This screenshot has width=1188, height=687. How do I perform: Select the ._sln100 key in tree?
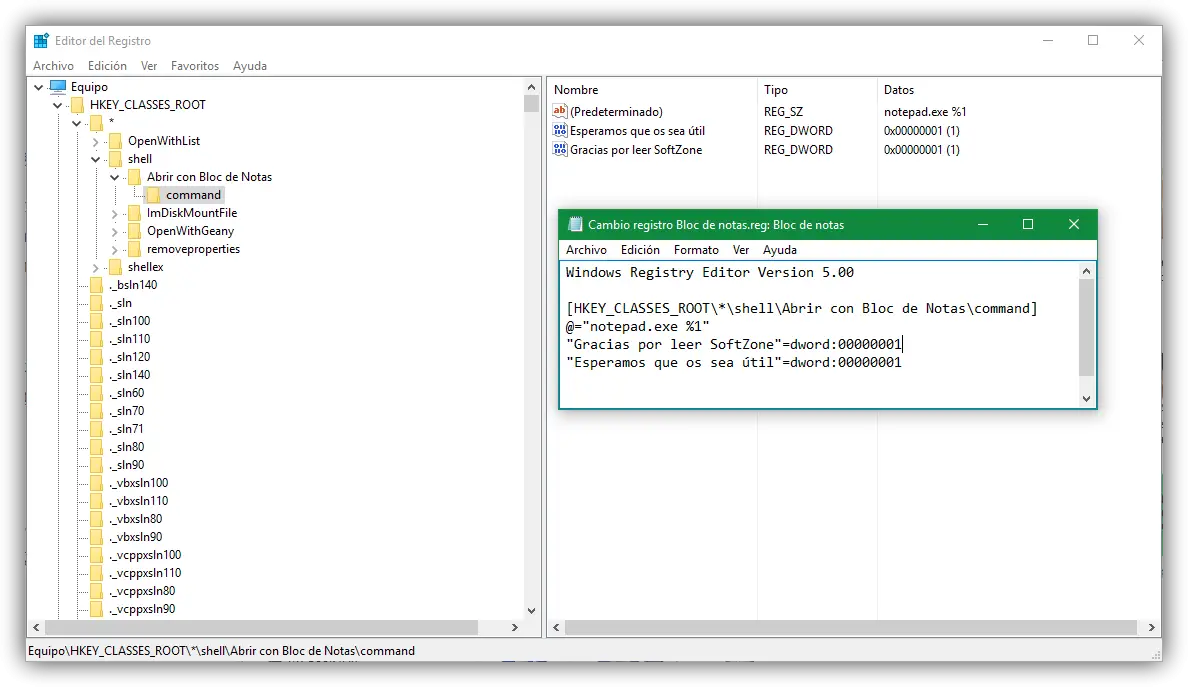click(x=130, y=321)
